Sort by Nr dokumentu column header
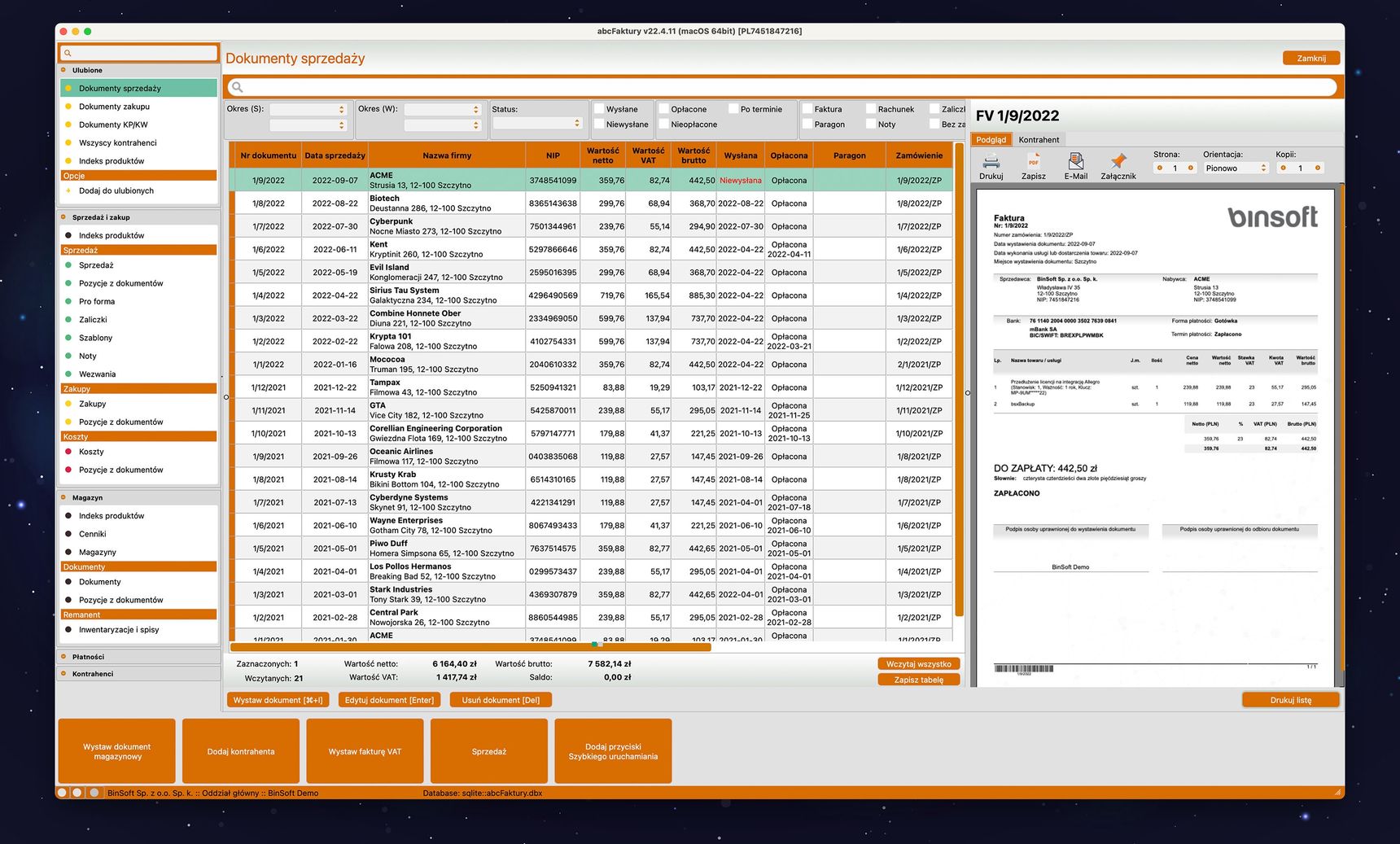Image resolution: width=1400 pixels, height=844 pixels. pos(268,155)
